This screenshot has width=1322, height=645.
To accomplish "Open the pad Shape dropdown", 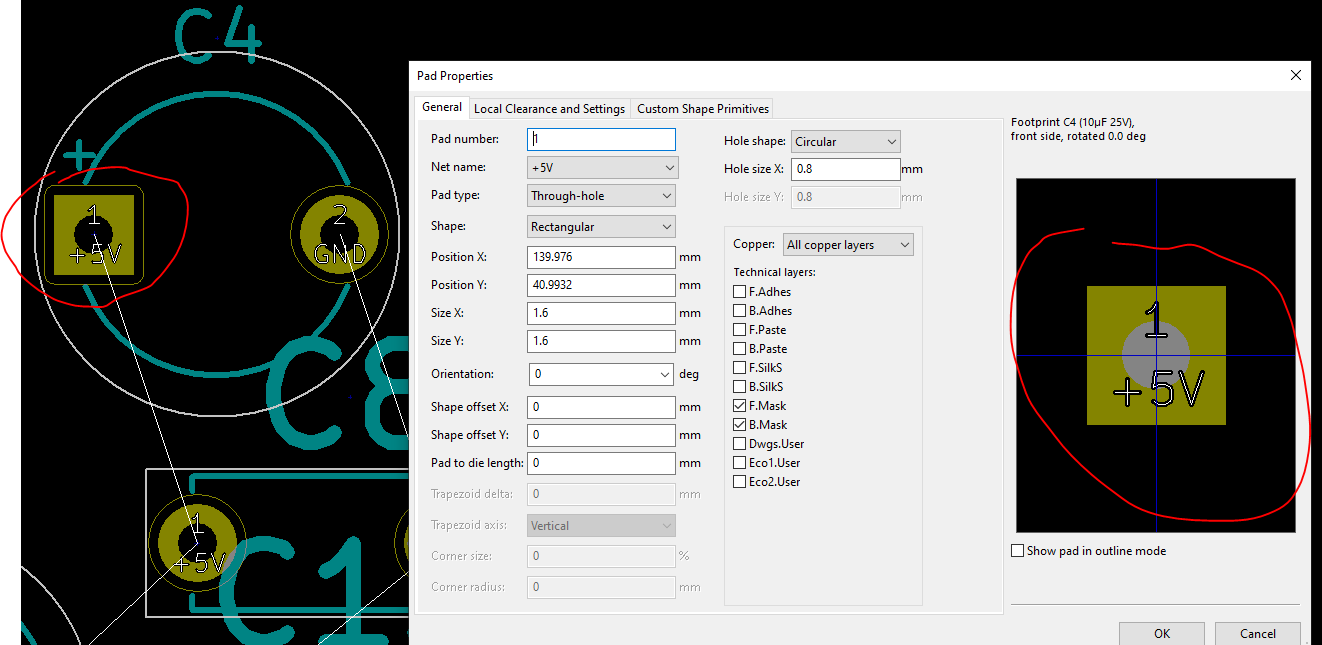I will 601,227.
